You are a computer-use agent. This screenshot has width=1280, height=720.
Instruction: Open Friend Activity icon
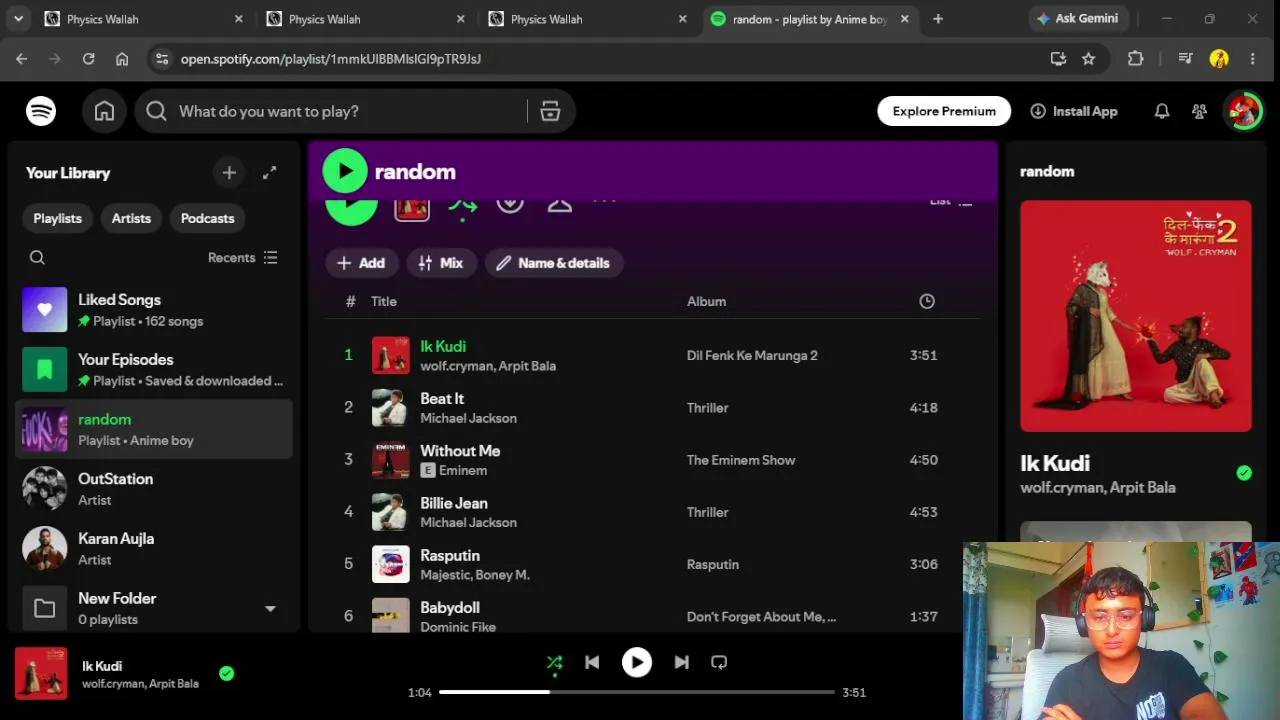(1199, 111)
